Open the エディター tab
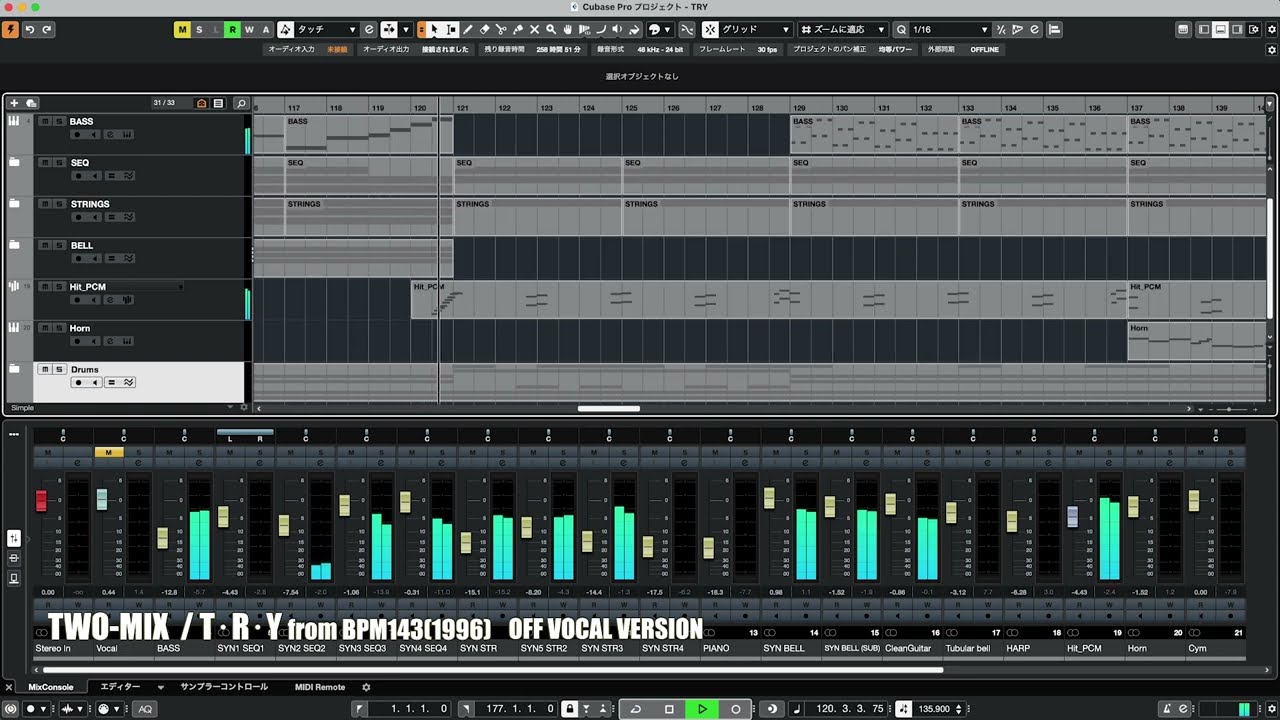The width and height of the screenshot is (1280, 720). pos(121,687)
